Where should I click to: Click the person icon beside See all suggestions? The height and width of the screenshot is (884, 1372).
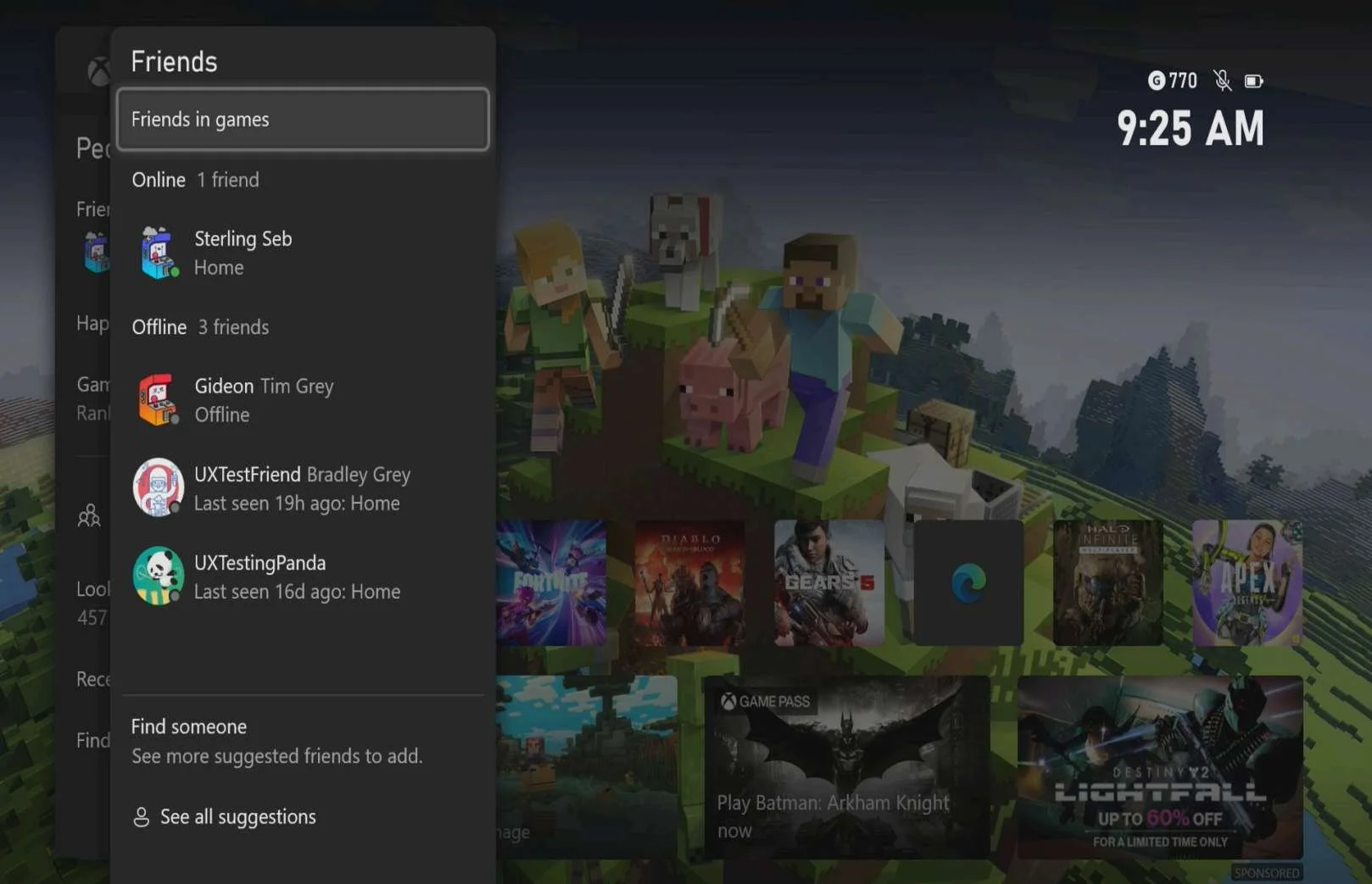(142, 817)
